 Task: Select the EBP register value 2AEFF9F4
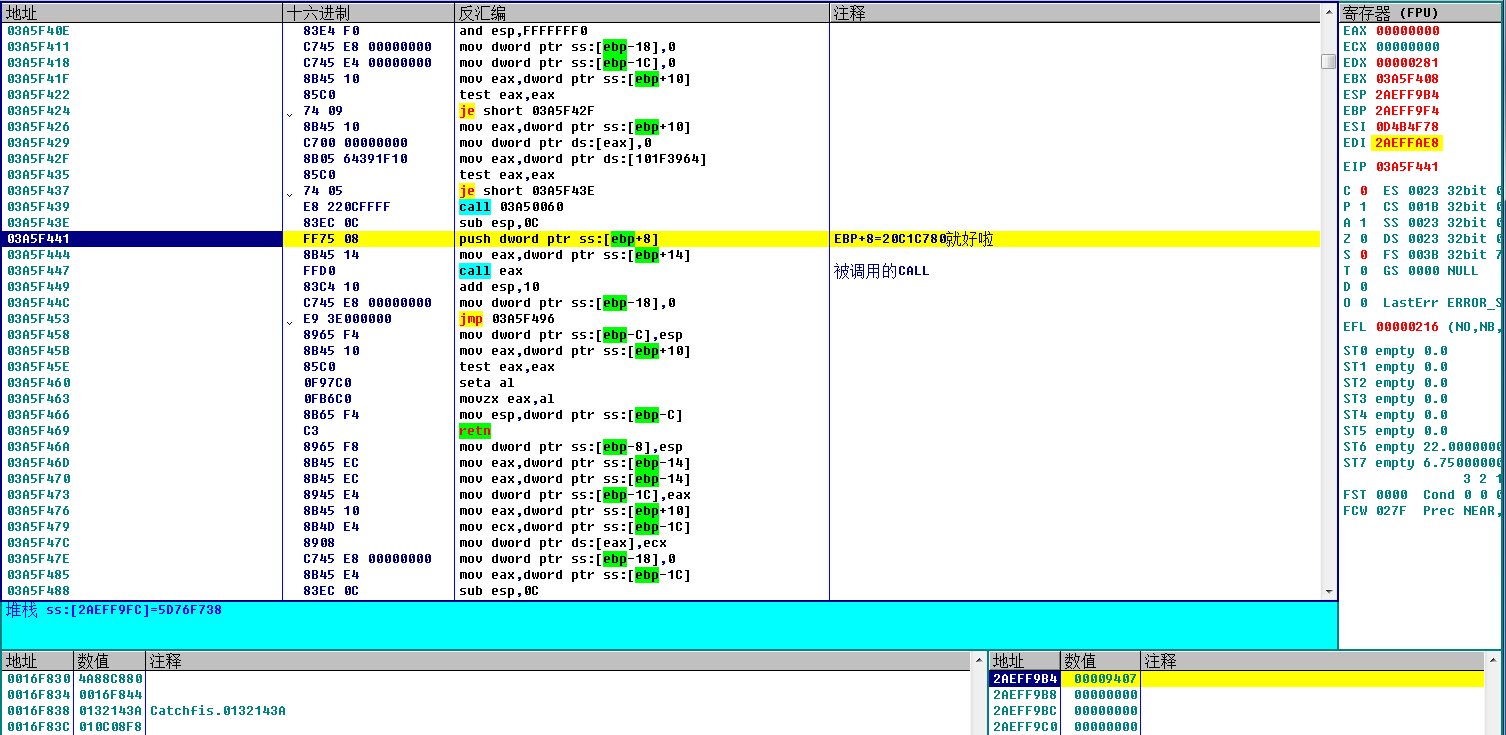[x=1408, y=111]
